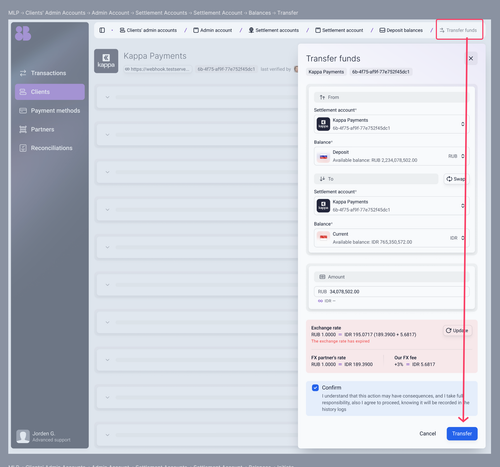500x467 pixels.
Task: Update the expired exchange rate
Action: pyautogui.click(x=457, y=330)
